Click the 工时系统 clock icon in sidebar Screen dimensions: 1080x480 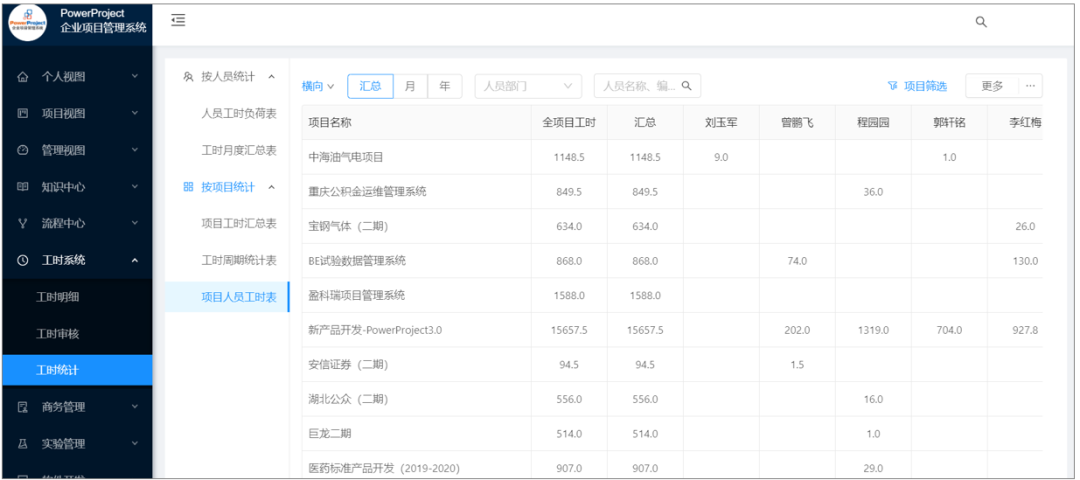coord(23,260)
